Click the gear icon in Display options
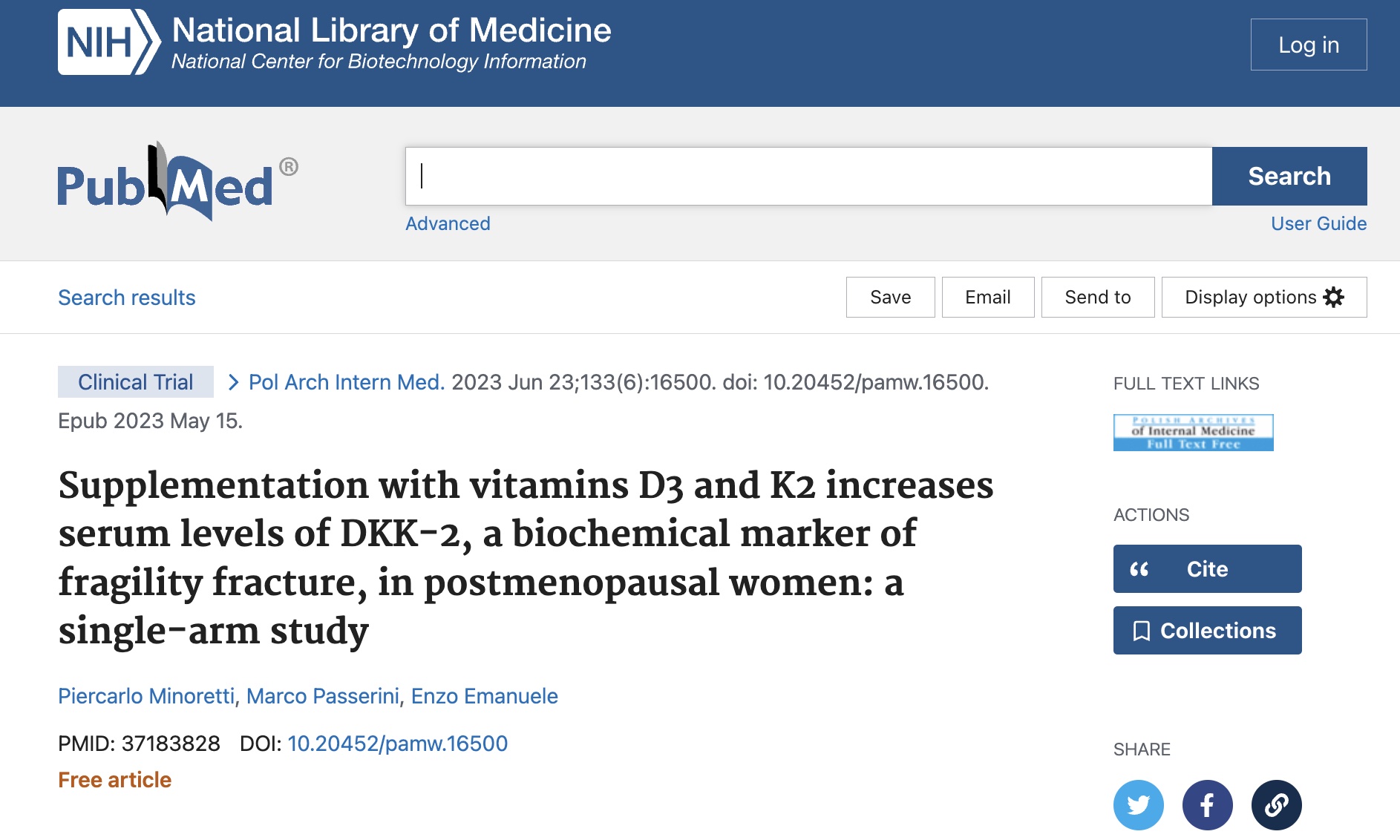This screenshot has width=1400, height=840. pos(1334,297)
